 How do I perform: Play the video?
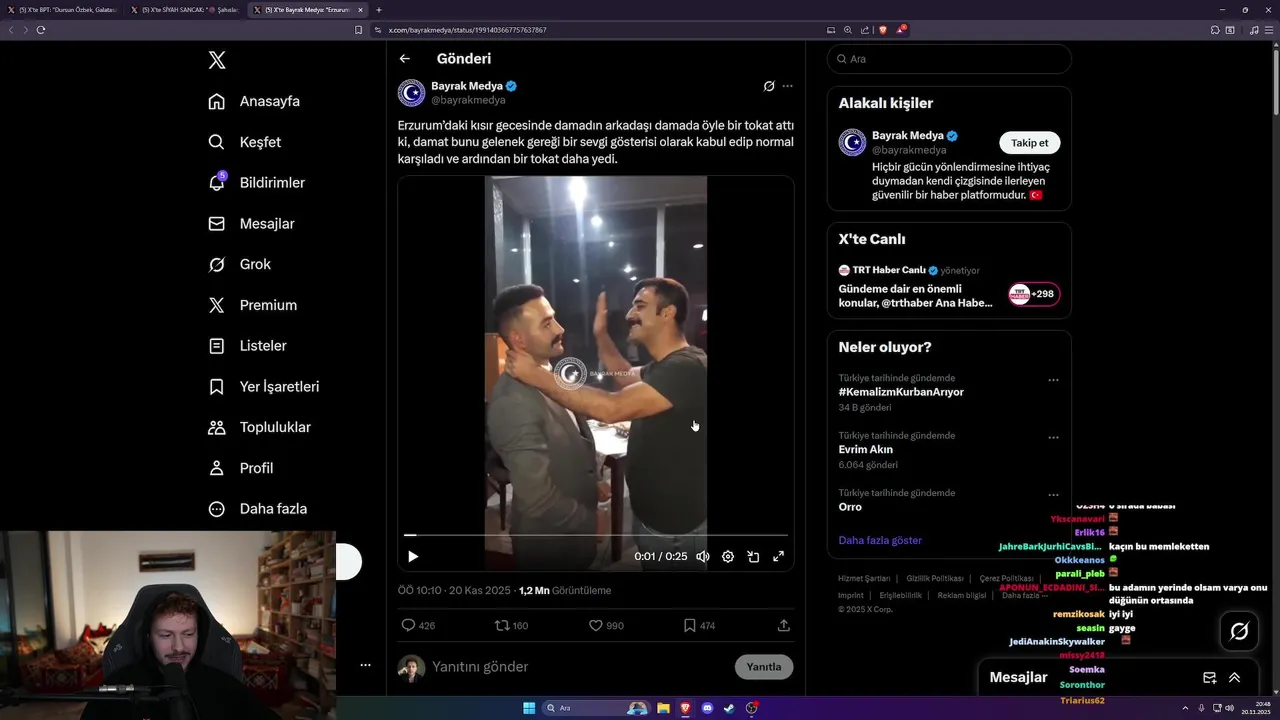click(413, 557)
